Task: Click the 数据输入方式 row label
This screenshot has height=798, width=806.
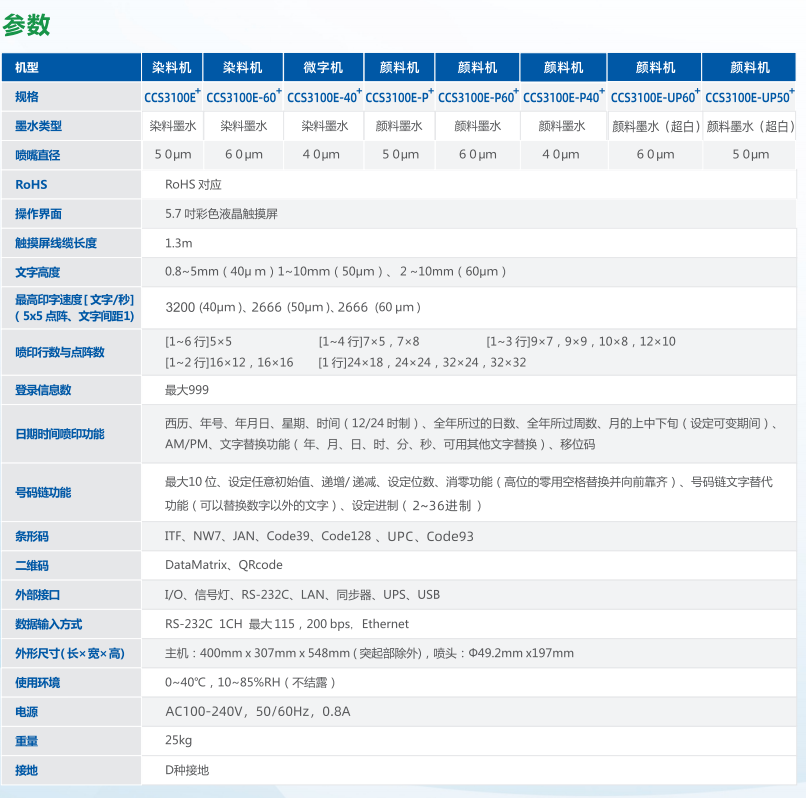Action: (49, 625)
